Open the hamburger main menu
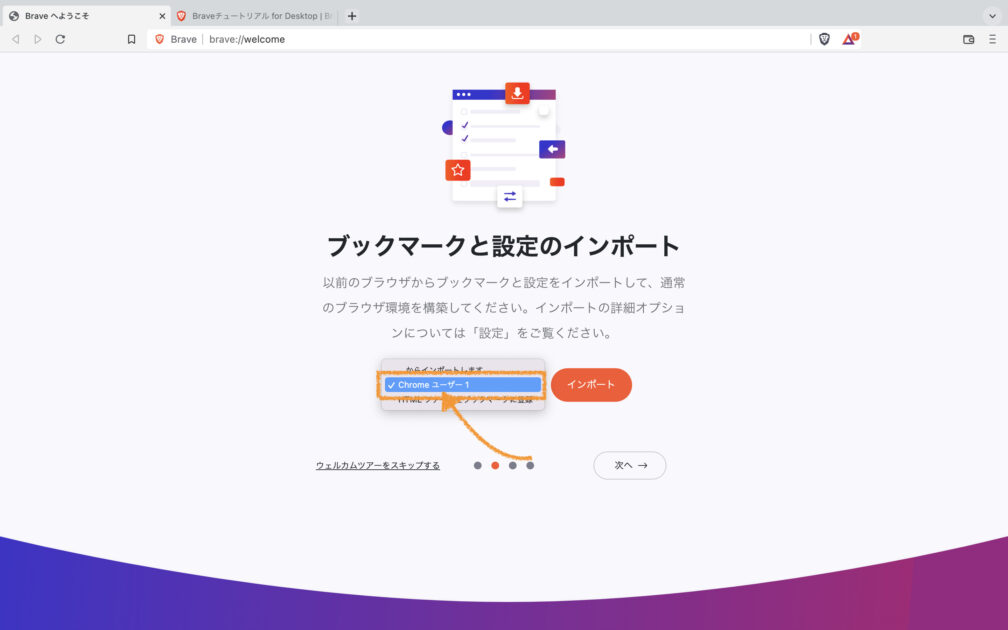This screenshot has width=1008, height=630. 993,39
